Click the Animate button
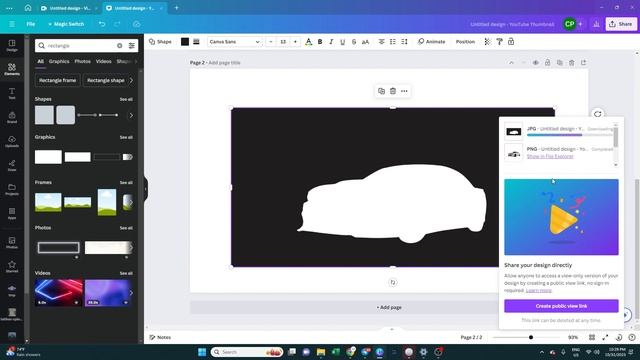This screenshot has height=360, width=640. [x=431, y=42]
